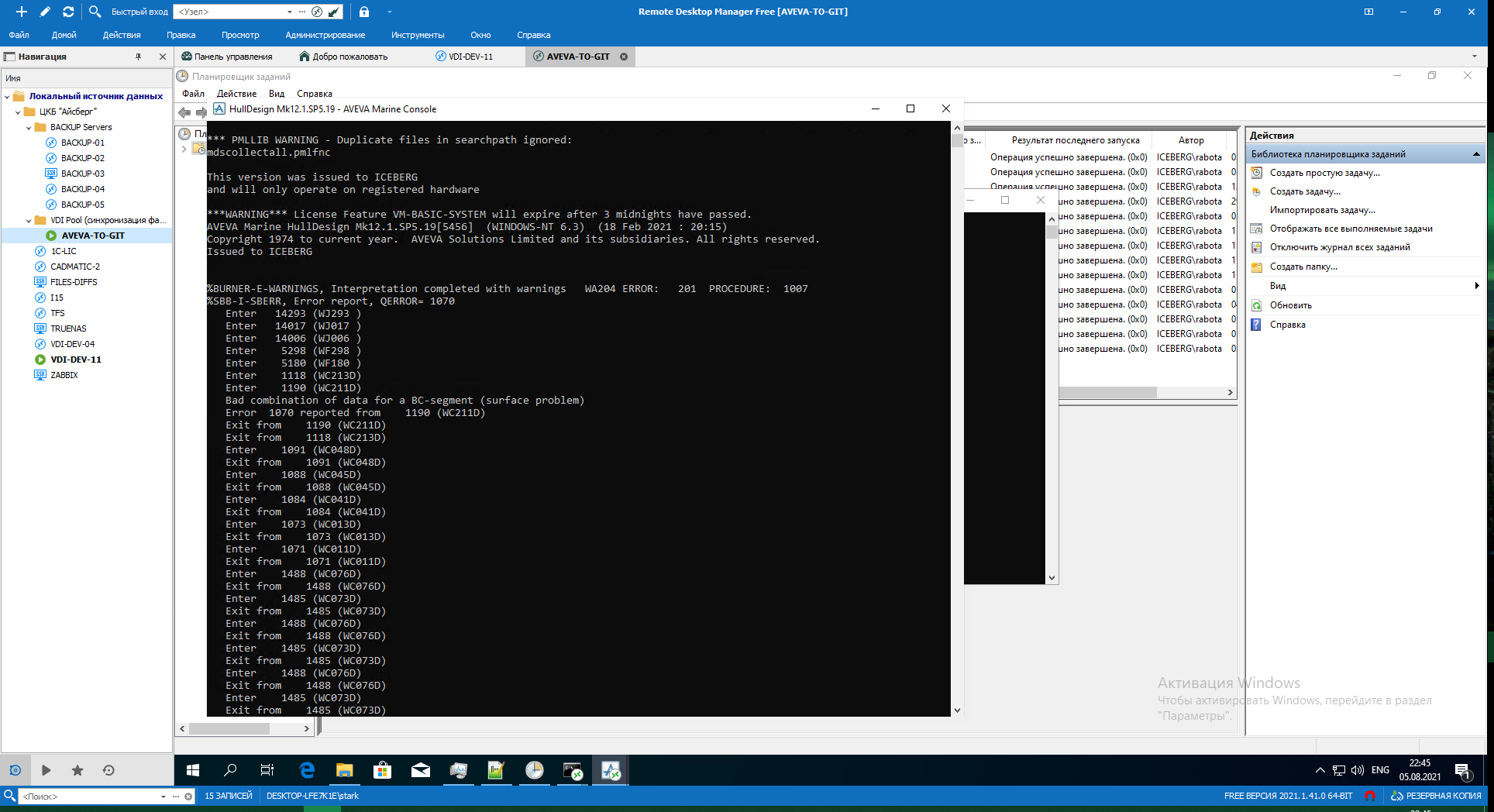Open the Администрирование menu
Viewport: 1494px width, 812px height.
coord(325,35)
